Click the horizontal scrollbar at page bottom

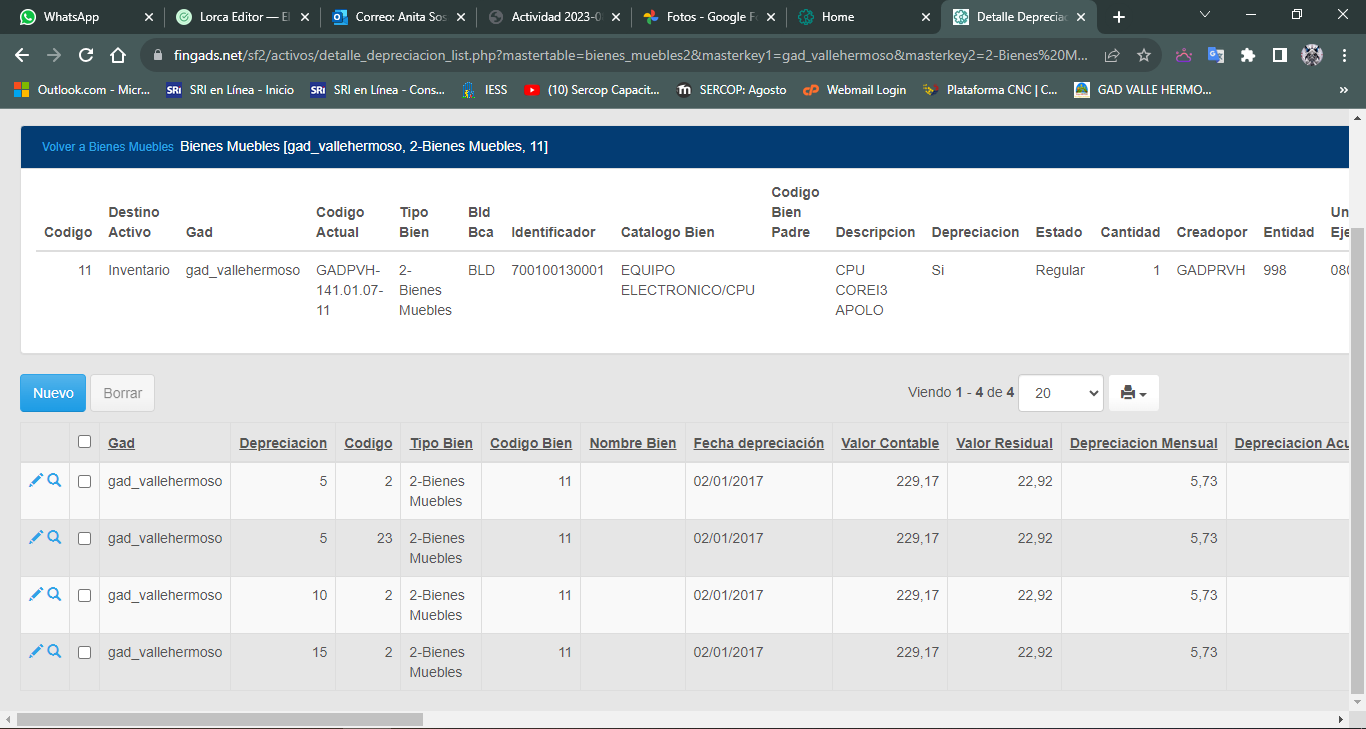220,719
